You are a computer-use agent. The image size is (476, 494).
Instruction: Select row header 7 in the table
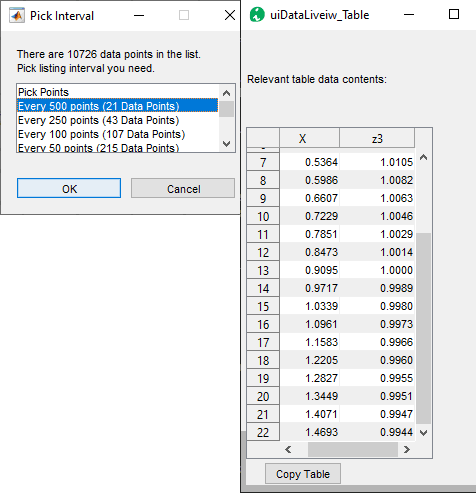tap(263, 162)
